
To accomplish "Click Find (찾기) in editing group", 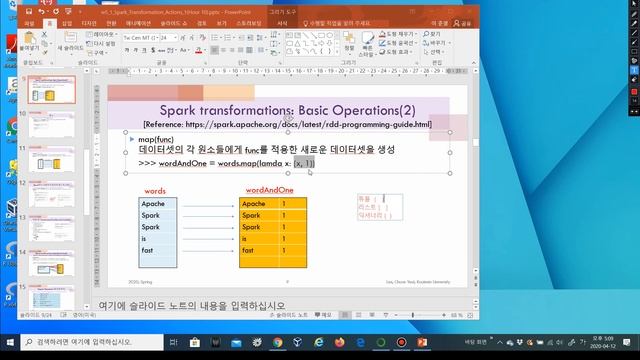I will point(432,34).
